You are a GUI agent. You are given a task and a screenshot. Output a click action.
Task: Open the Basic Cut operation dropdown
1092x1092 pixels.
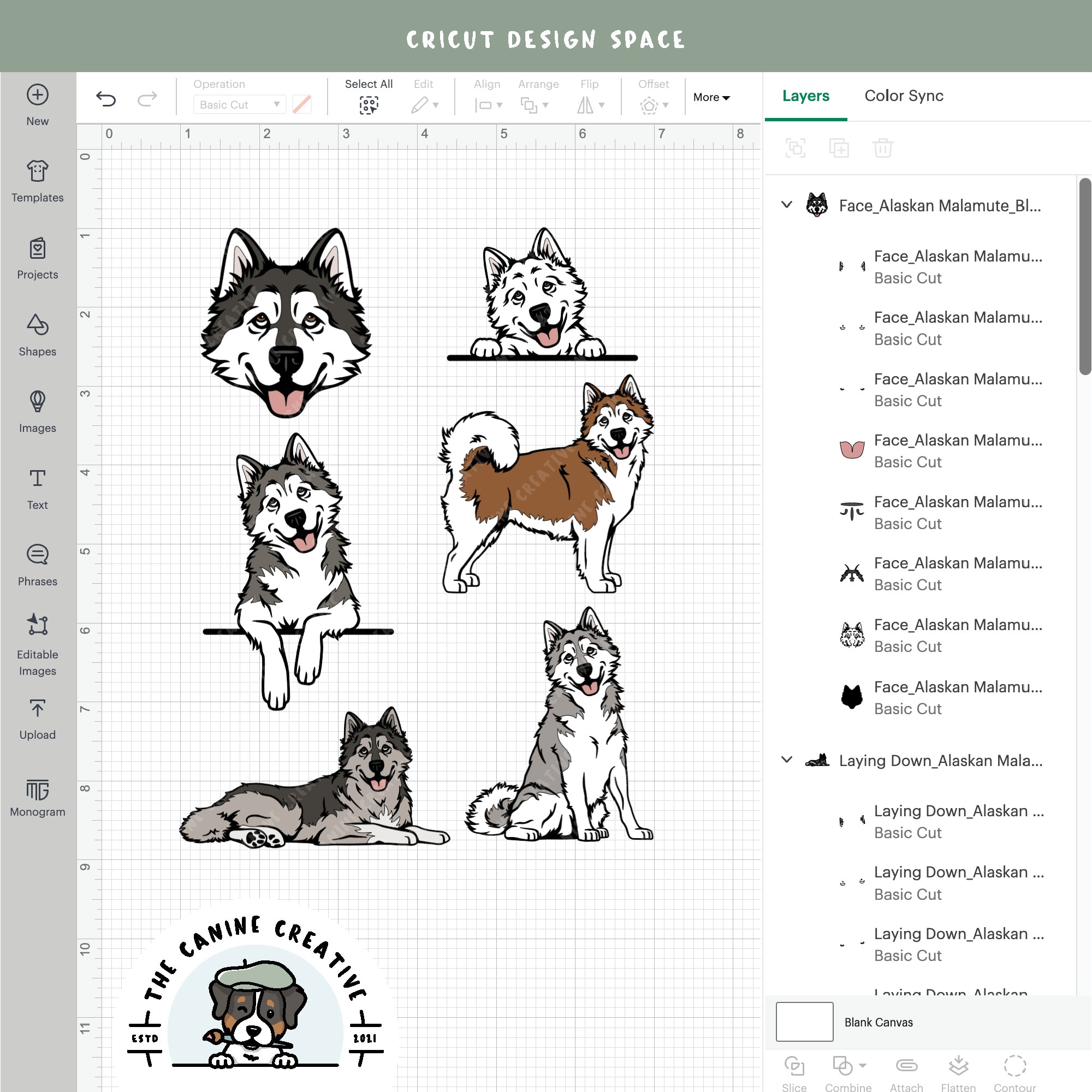point(239,105)
